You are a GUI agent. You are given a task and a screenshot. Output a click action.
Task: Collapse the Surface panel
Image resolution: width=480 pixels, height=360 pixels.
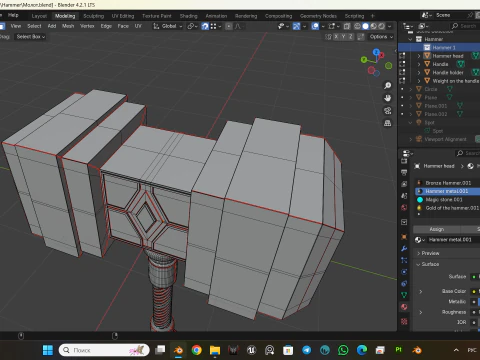pyautogui.click(x=419, y=264)
